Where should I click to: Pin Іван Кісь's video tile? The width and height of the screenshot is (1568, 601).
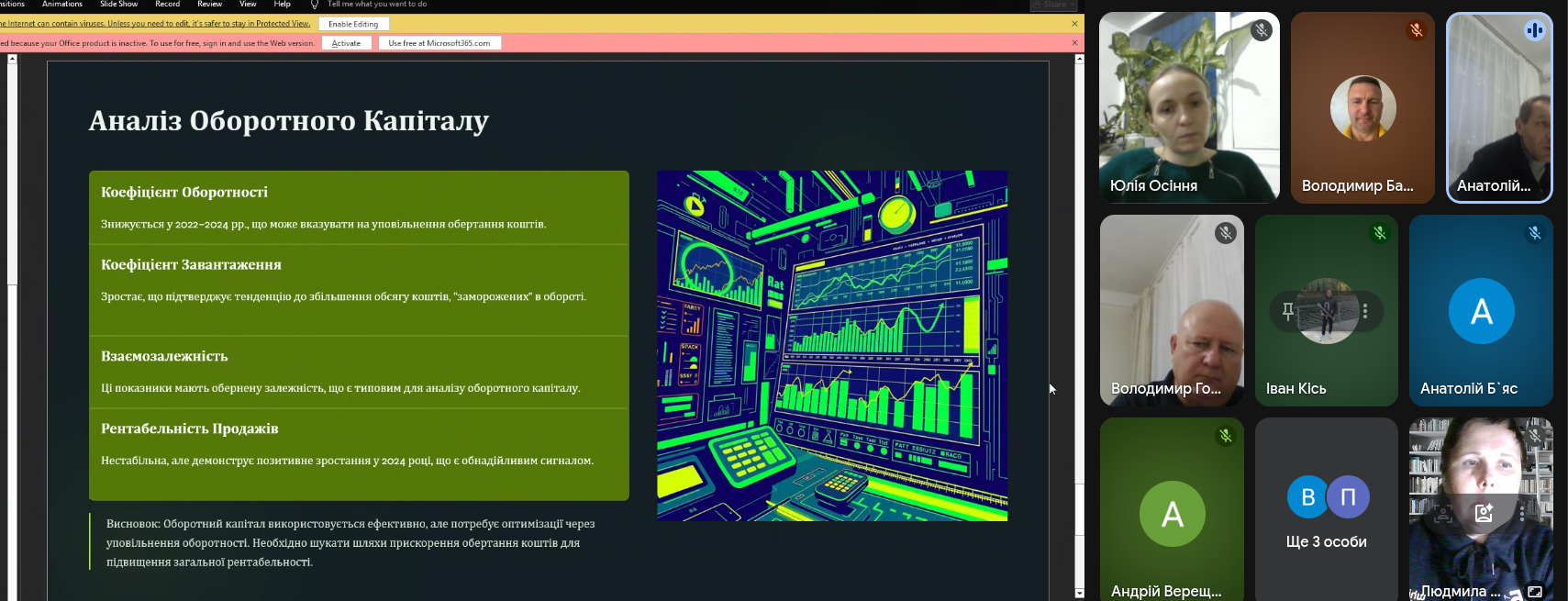click(1288, 311)
